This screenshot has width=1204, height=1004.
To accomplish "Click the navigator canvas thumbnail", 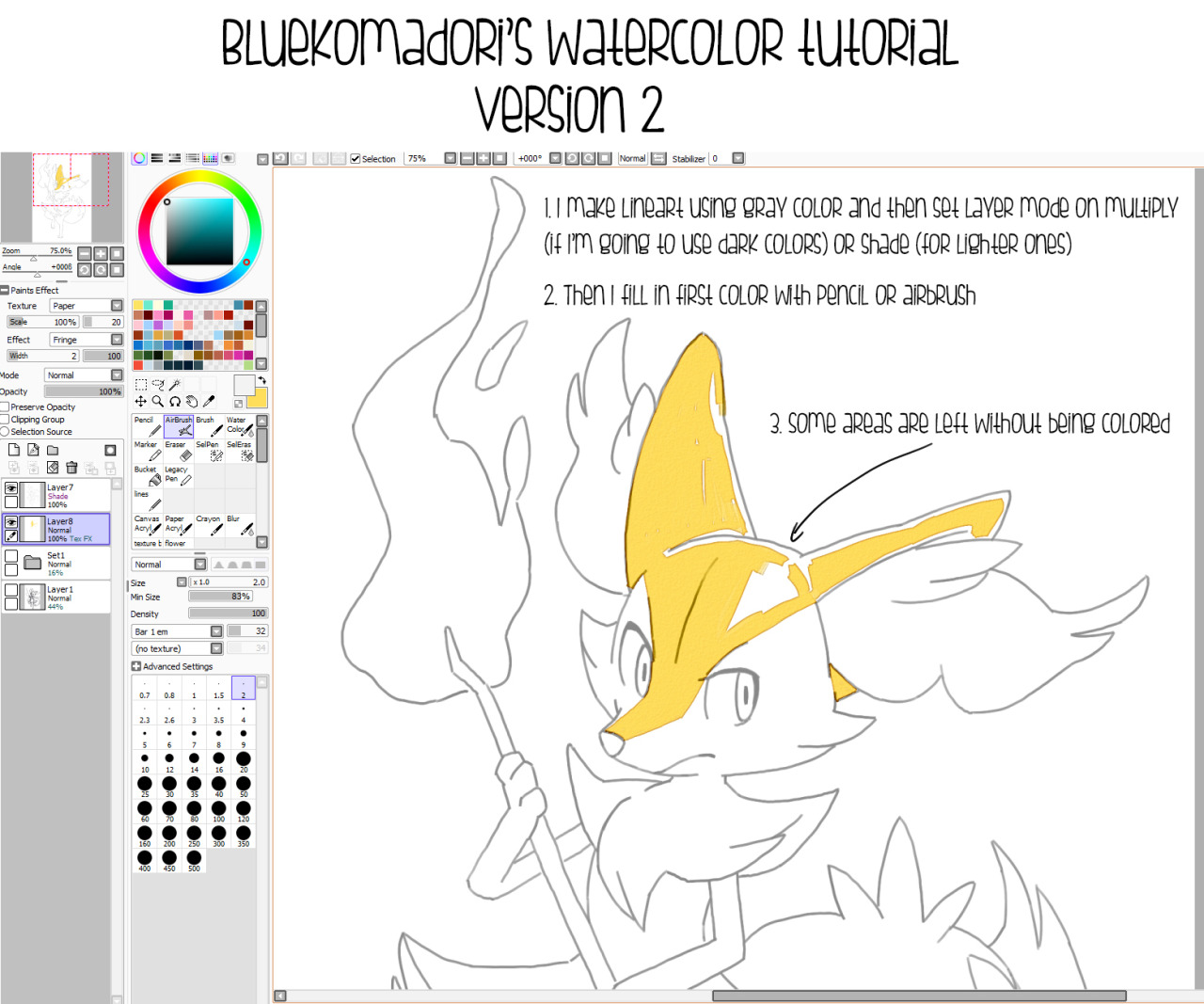I will tap(63, 198).
